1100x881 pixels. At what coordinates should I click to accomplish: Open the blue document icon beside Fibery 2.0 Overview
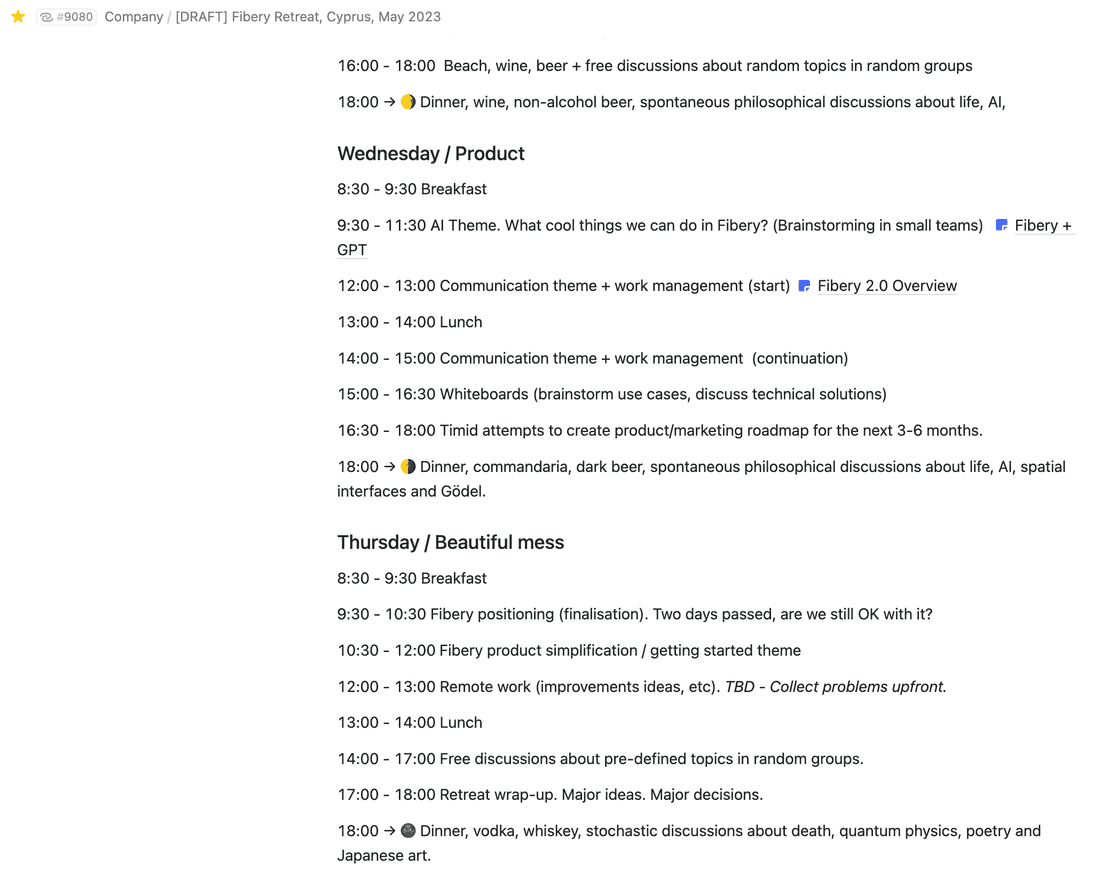click(804, 286)
